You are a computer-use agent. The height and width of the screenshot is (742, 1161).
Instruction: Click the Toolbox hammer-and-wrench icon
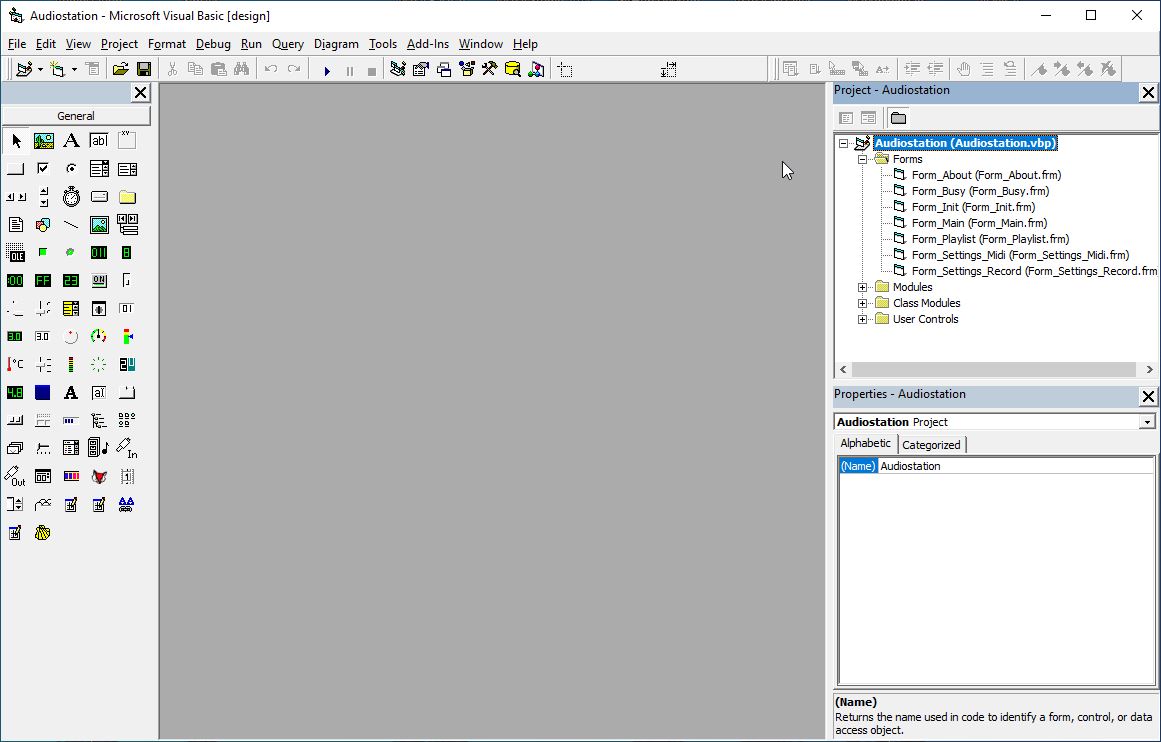489,70
